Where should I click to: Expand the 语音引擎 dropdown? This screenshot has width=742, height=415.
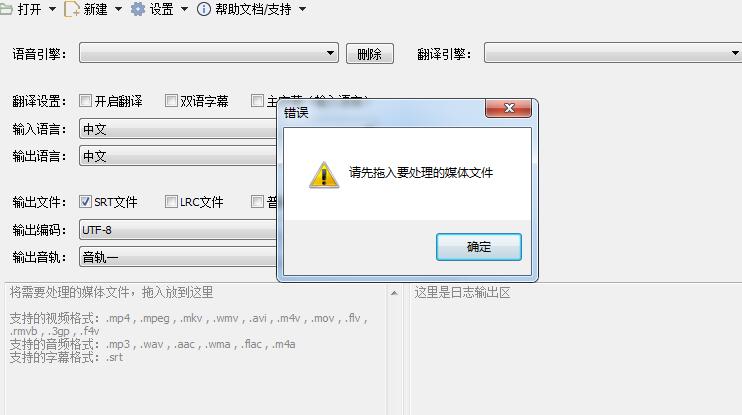point(209,53)
